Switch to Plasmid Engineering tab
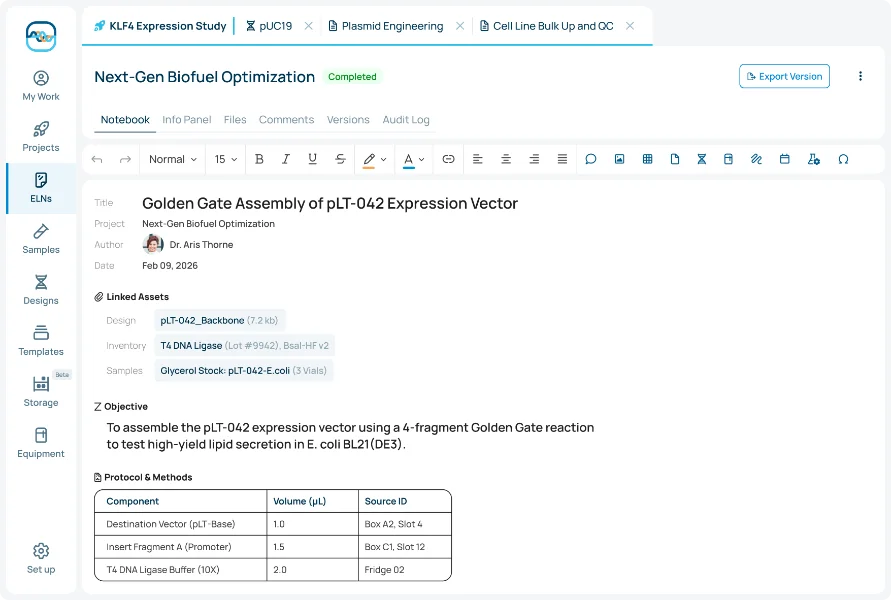The image size is (891, 600). [x=386, y=26]
